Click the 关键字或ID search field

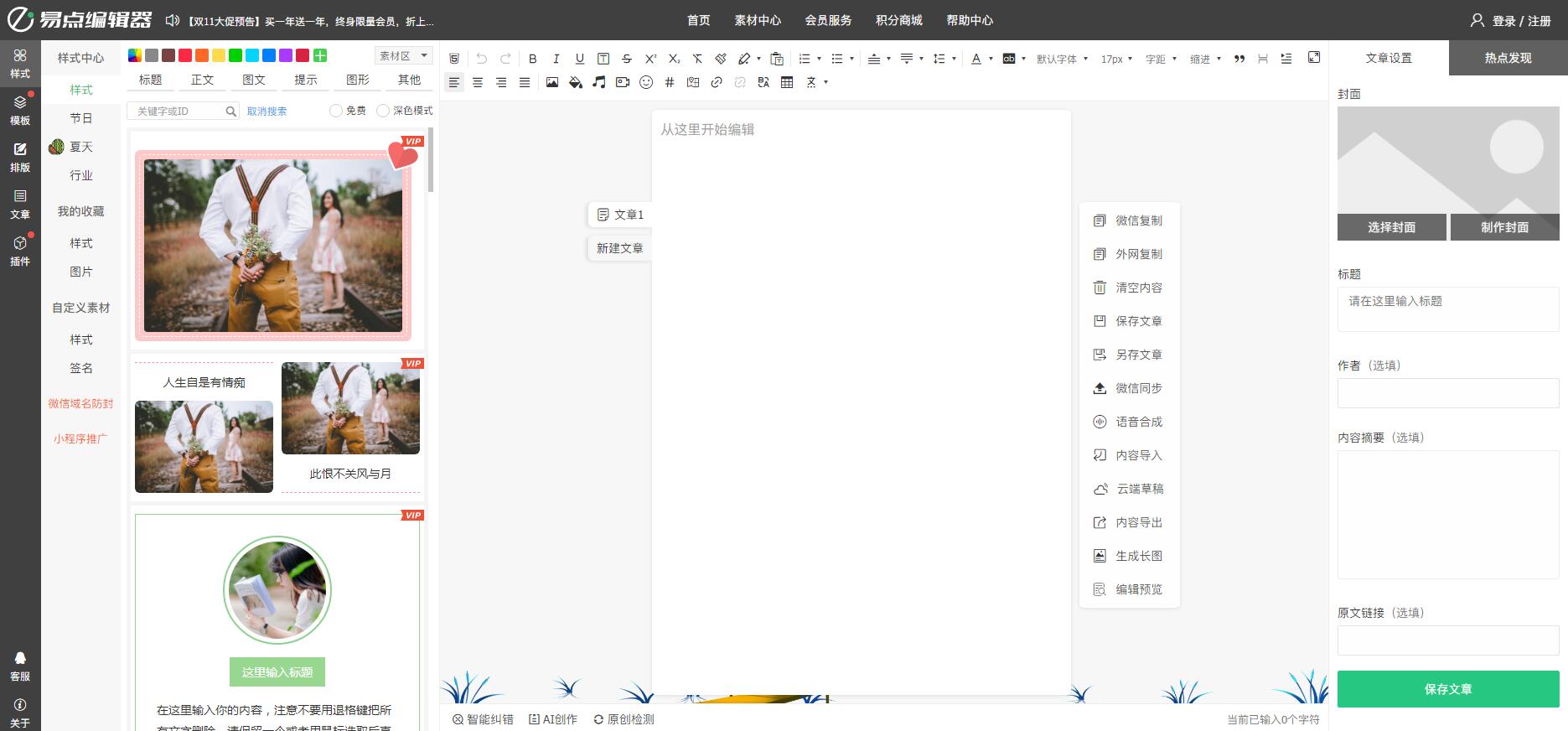point(184,111)
